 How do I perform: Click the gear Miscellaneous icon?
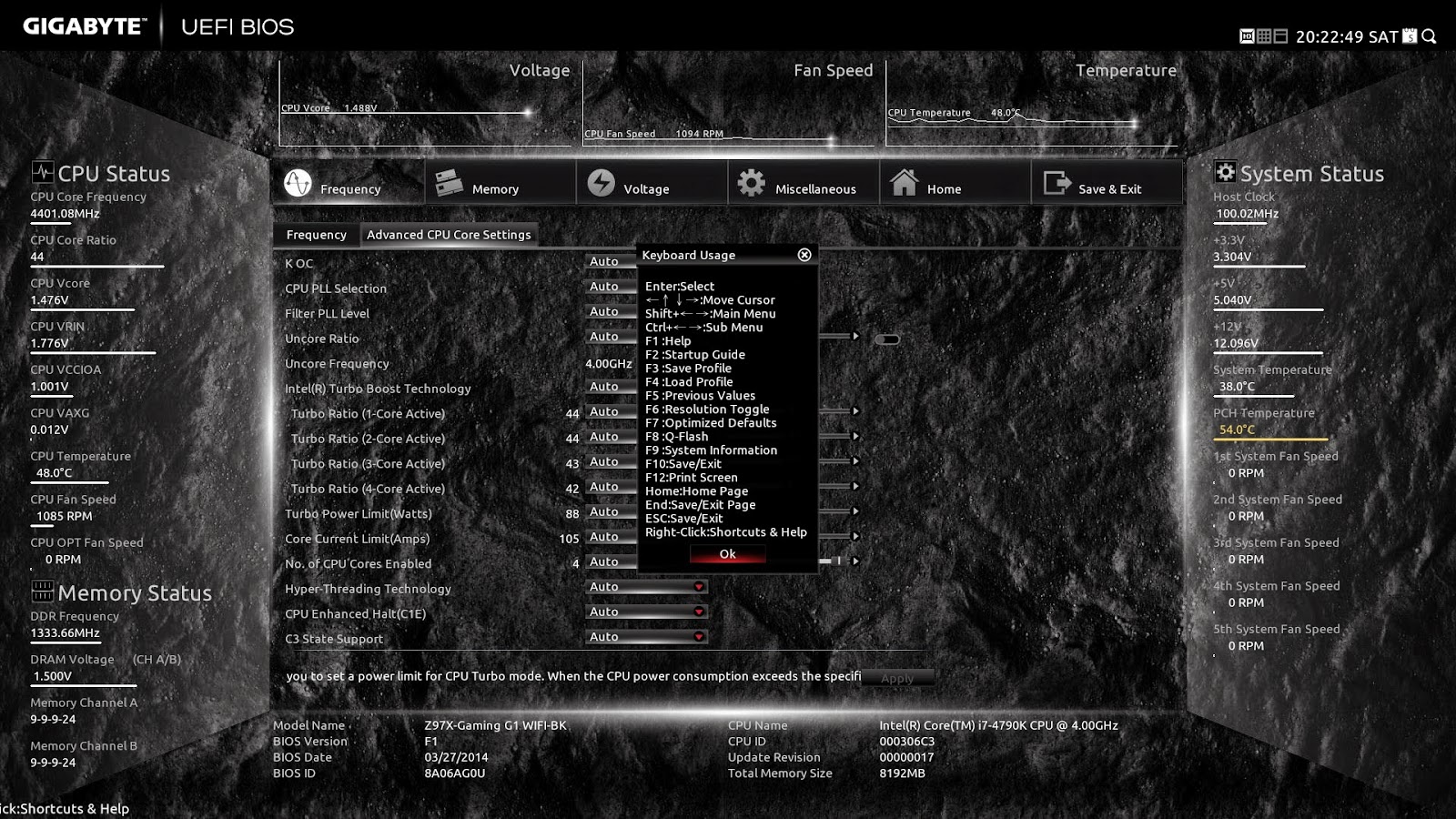pos(751,183)
